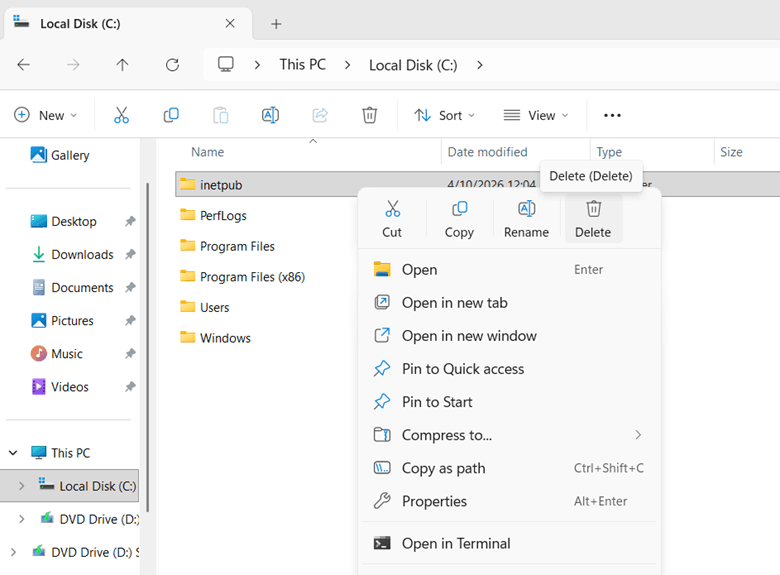
Task: Go up one folder level
Action: point(122,65)
